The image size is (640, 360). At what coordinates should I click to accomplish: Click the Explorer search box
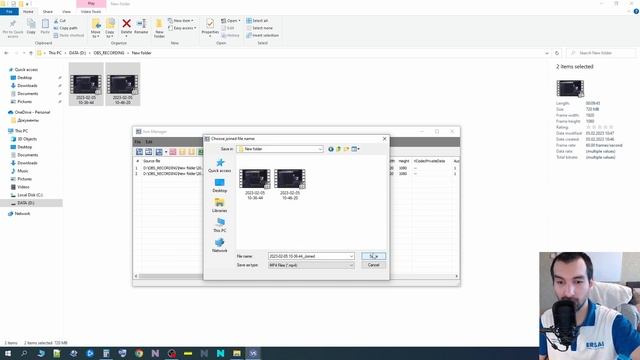pos(601,53)
